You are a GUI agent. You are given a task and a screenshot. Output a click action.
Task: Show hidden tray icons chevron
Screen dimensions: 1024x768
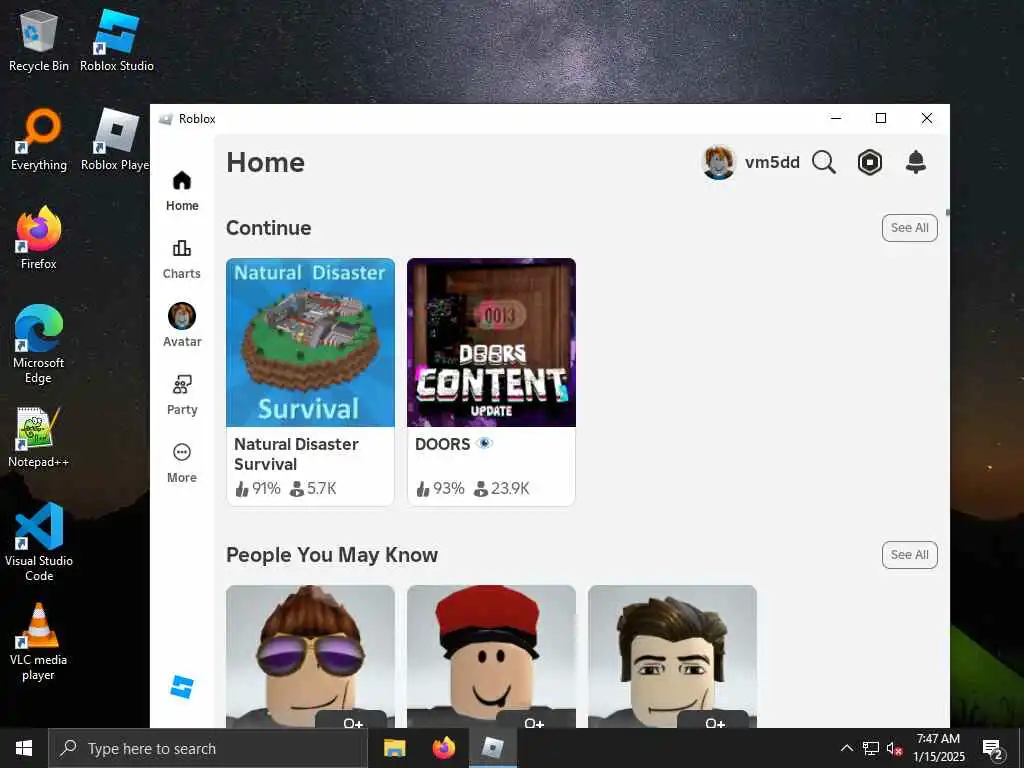pos(846,748)
